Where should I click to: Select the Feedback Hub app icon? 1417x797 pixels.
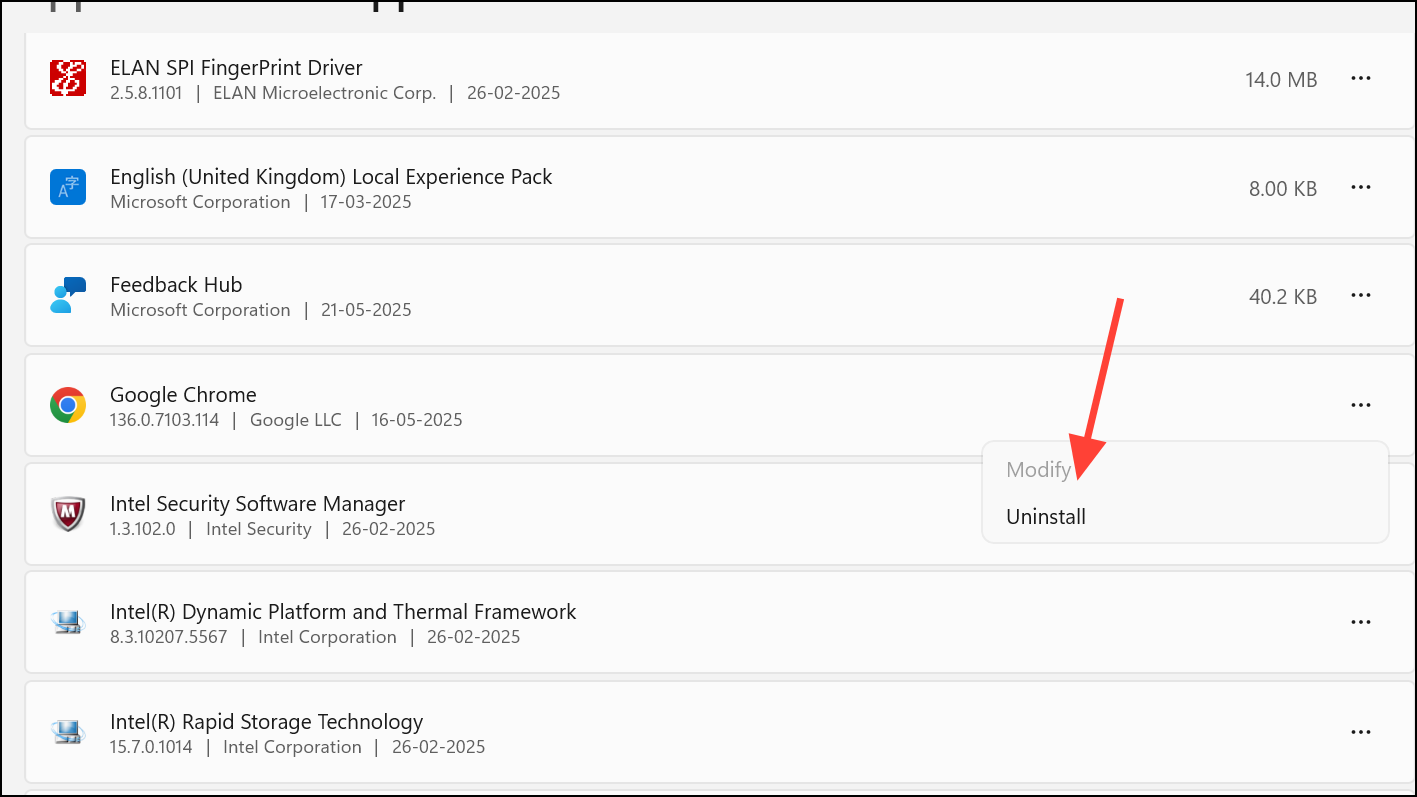click(x=68, y=296)
